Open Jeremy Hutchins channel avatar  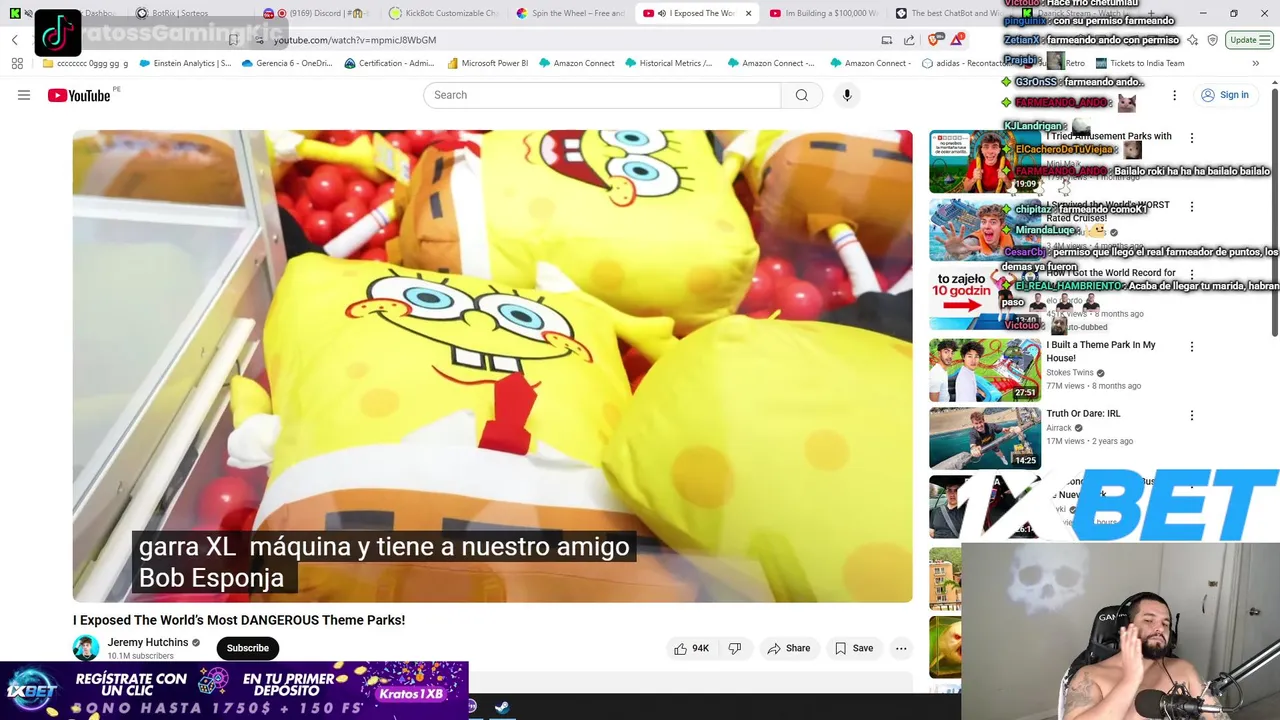tap(86, 648)
